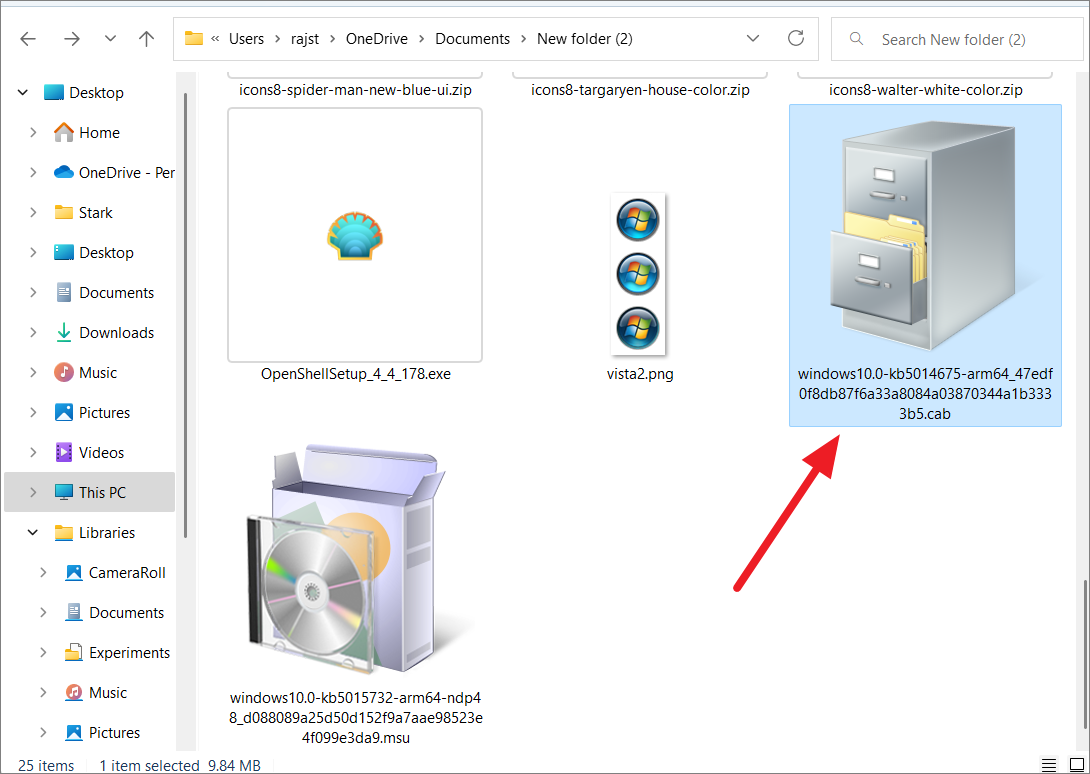Viewport: 1090px width, 774px height.
Task: Collapse the Libraries tree node
Action: point(33,533)
